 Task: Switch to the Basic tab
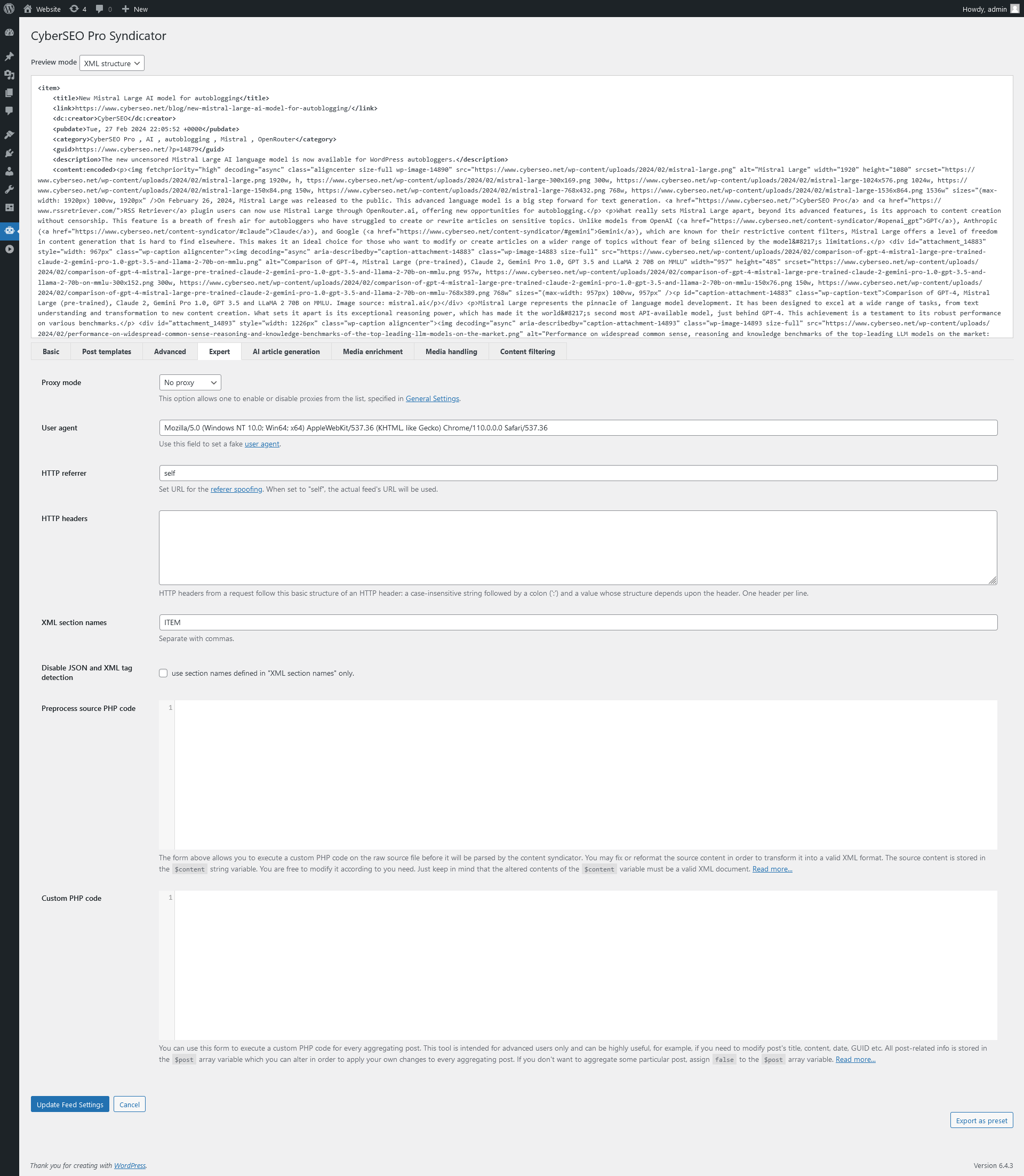(x=51, y=351)
